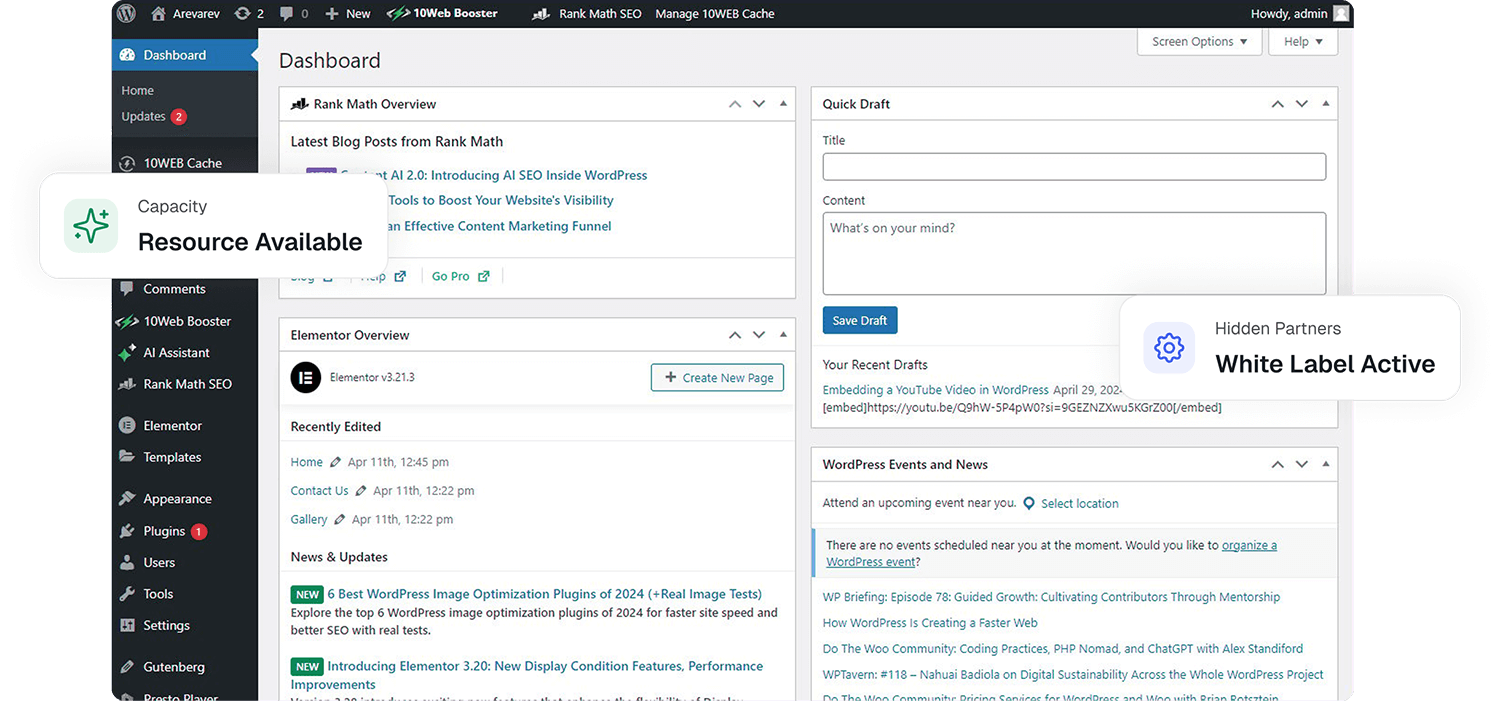Click the AI Assistant sparkle icon
The image size is (1500, 701).
pyautogui.click(x=127, y=353)
